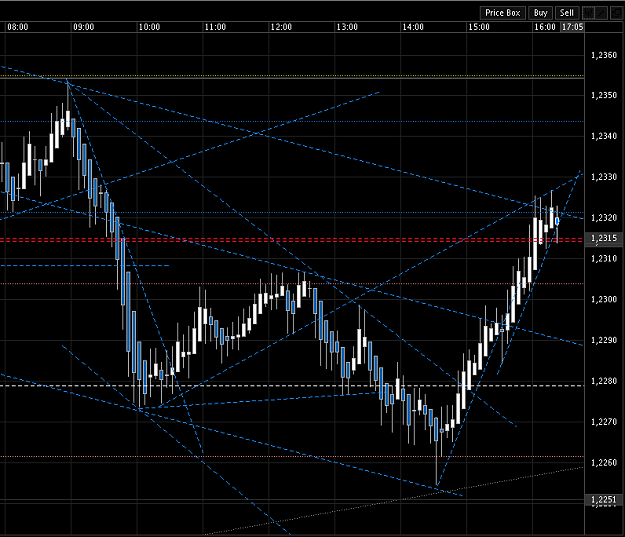Click the 14:00 time axis label
Image resolution: width=625 pixels, height=537 pixels.
tap(413, 27)
